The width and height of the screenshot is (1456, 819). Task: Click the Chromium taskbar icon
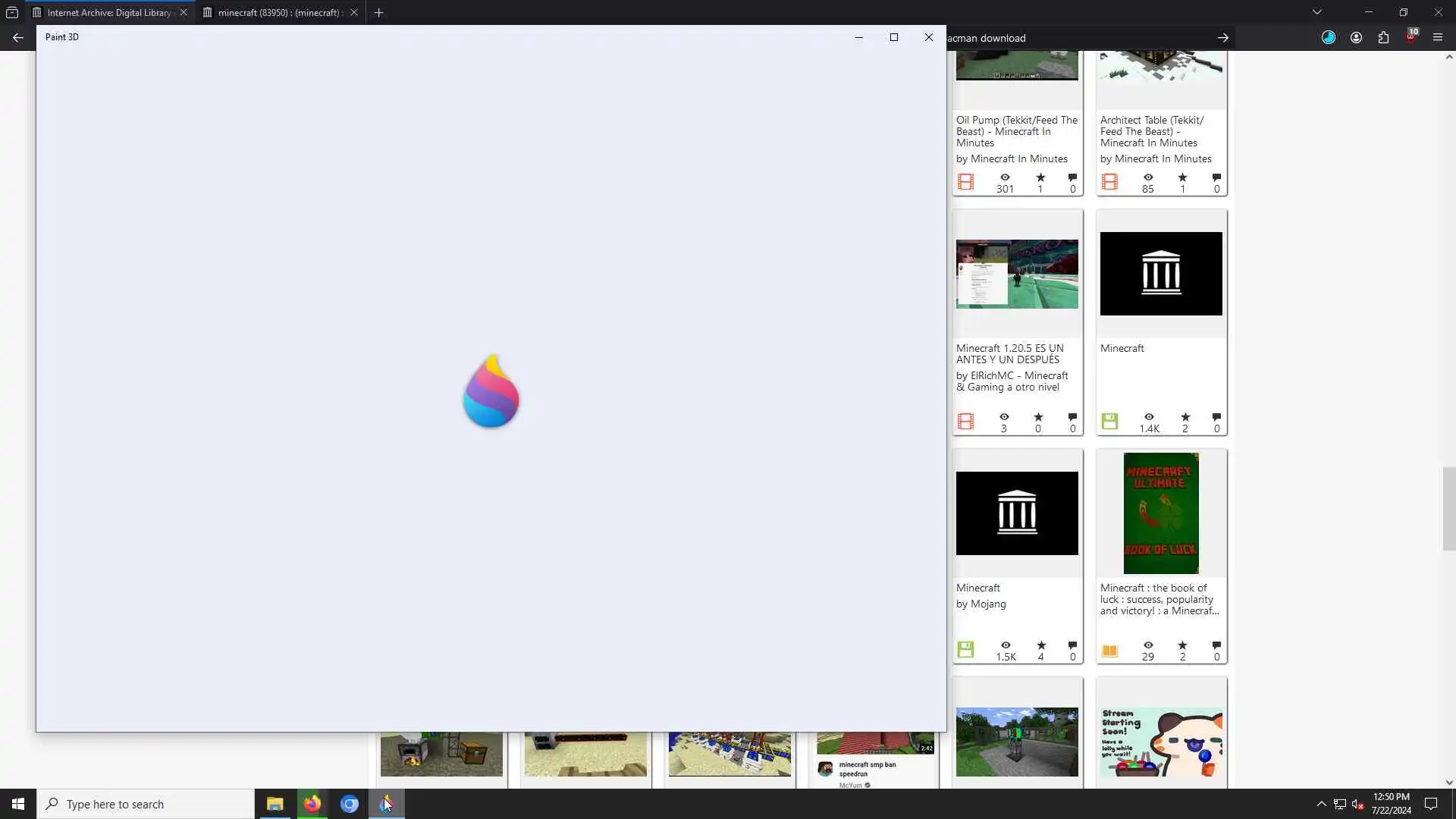349,804
